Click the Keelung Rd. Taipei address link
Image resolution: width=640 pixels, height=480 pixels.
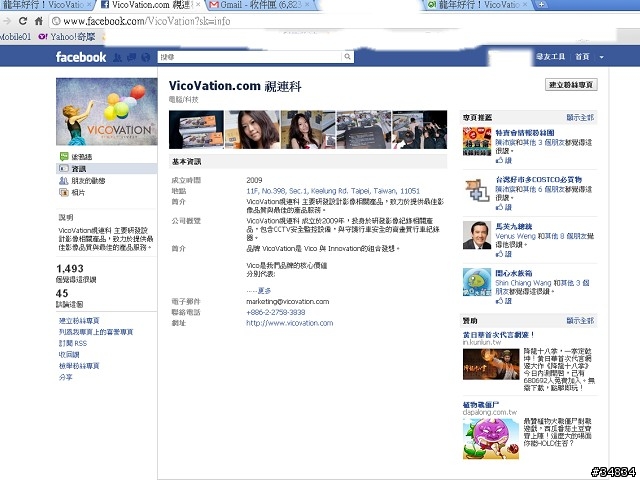point(333,191)
